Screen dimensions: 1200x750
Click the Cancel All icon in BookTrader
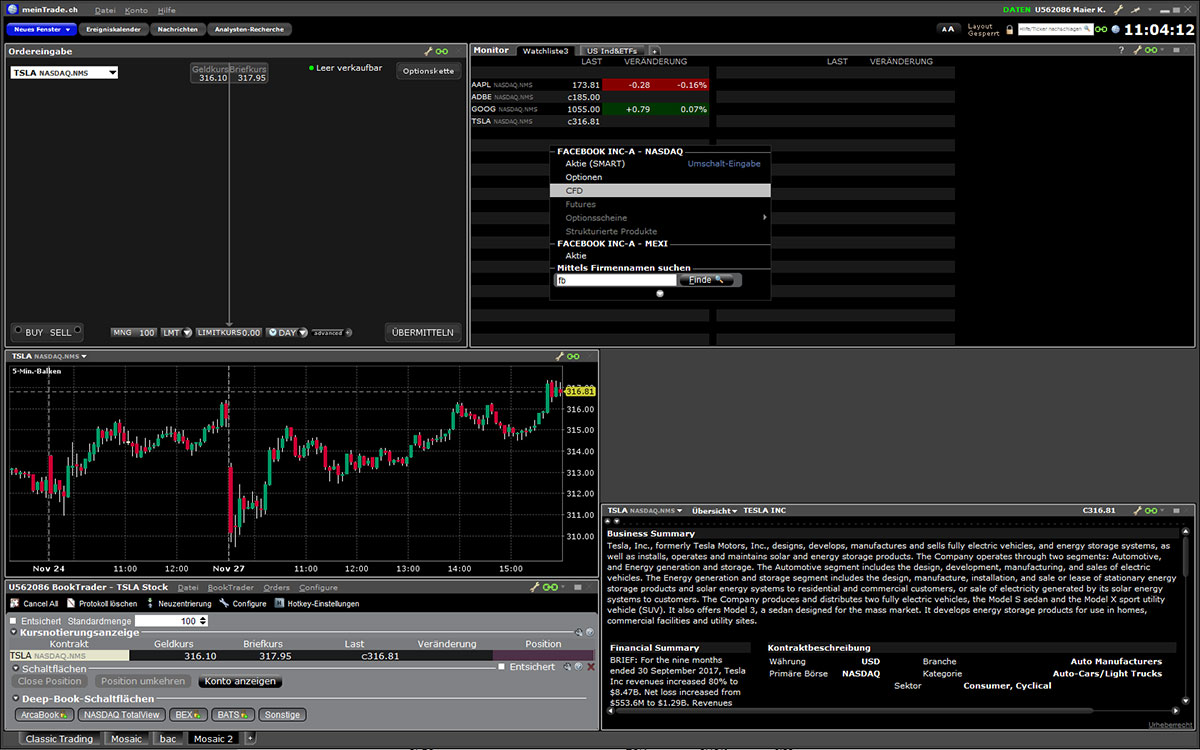click(x=15, y=604)
